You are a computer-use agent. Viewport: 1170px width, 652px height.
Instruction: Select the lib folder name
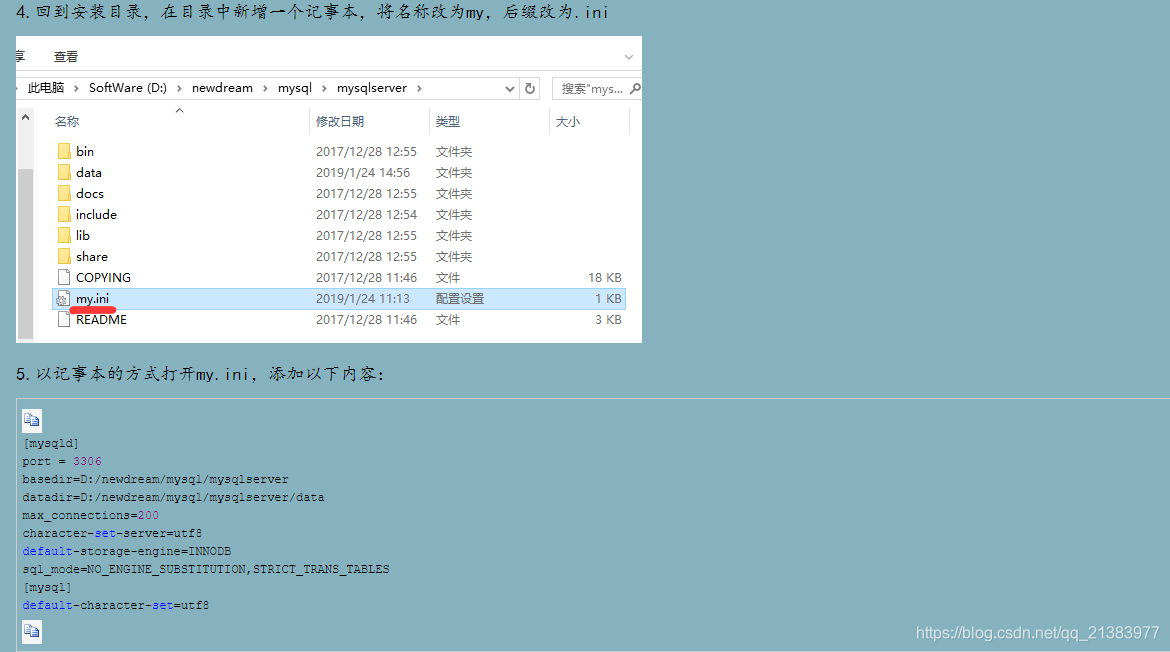coord(83,235)
